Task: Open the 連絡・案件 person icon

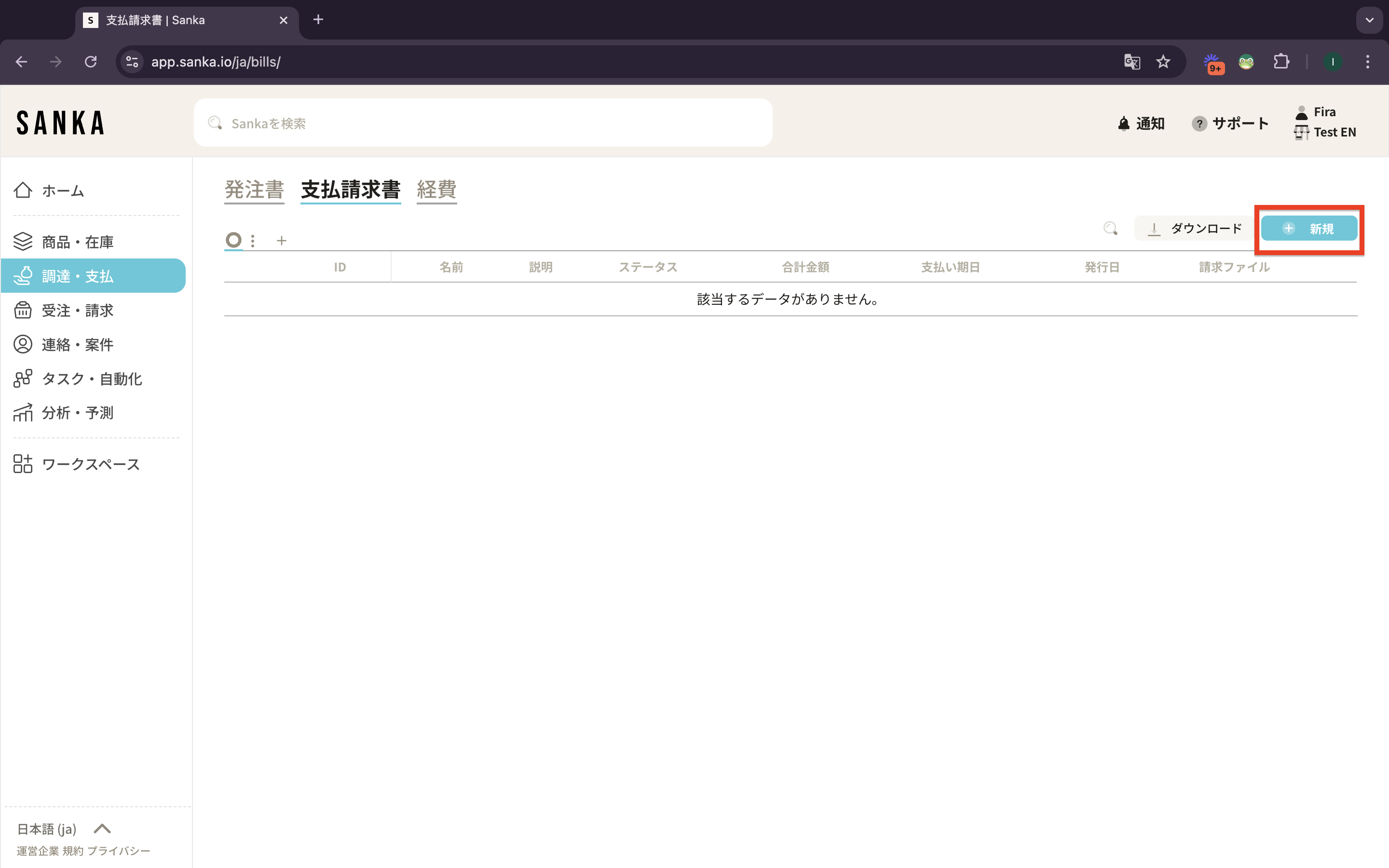Action: tap(23, 344)
